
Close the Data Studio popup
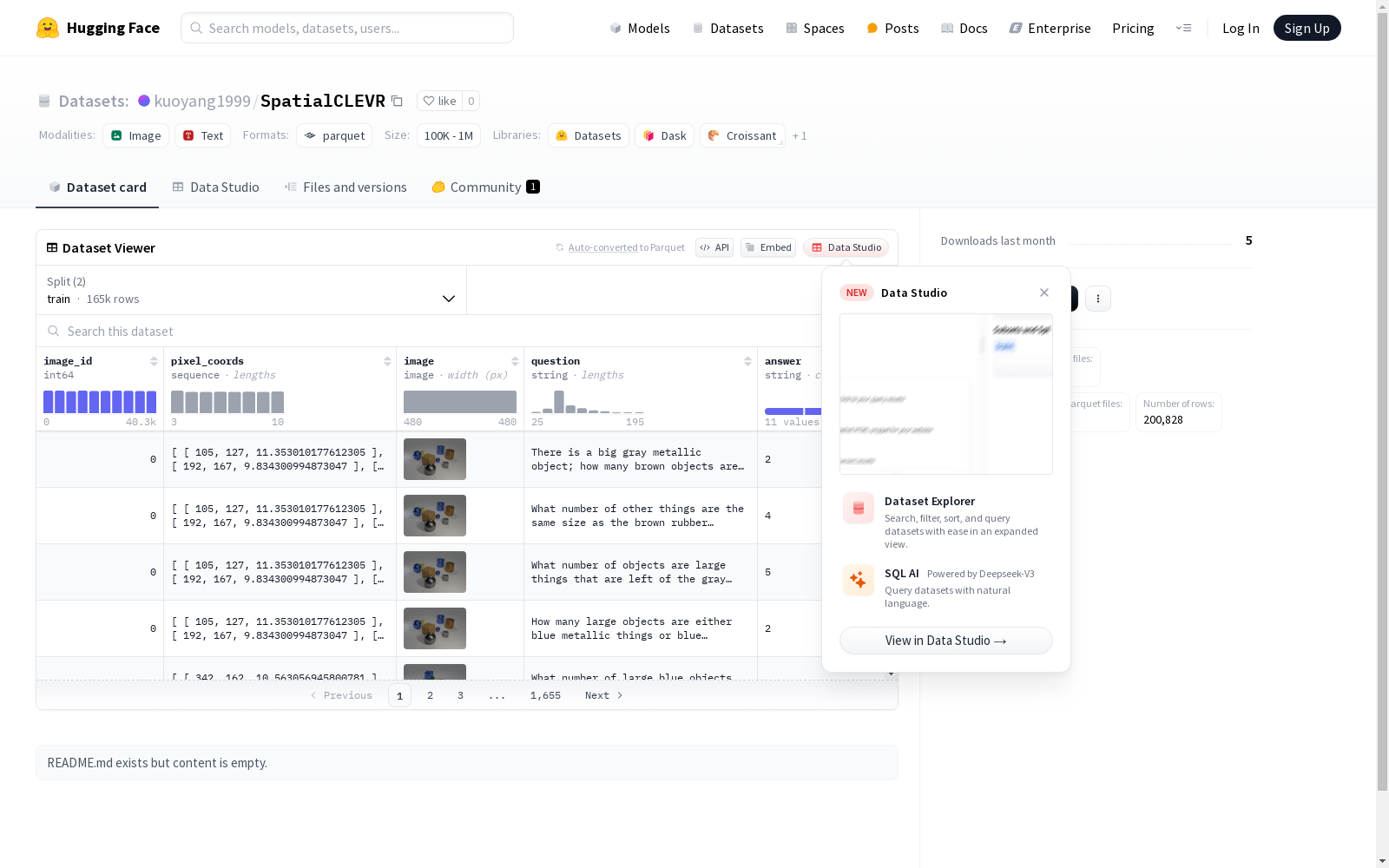(1044, 293)
